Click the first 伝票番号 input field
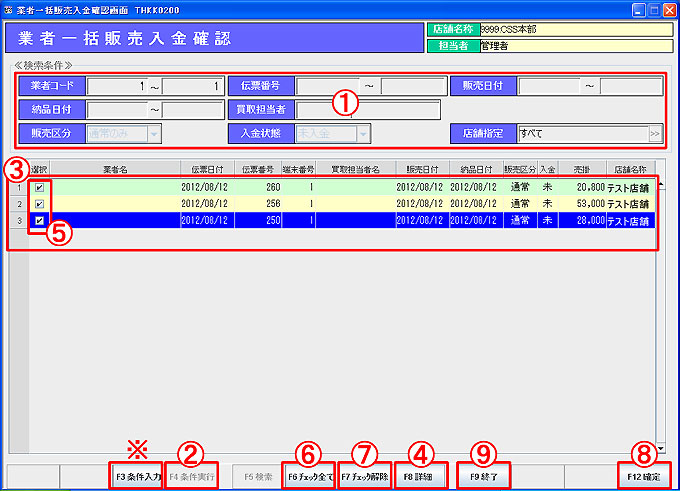The height and width of the screenshot is (491, 680). 328,86
